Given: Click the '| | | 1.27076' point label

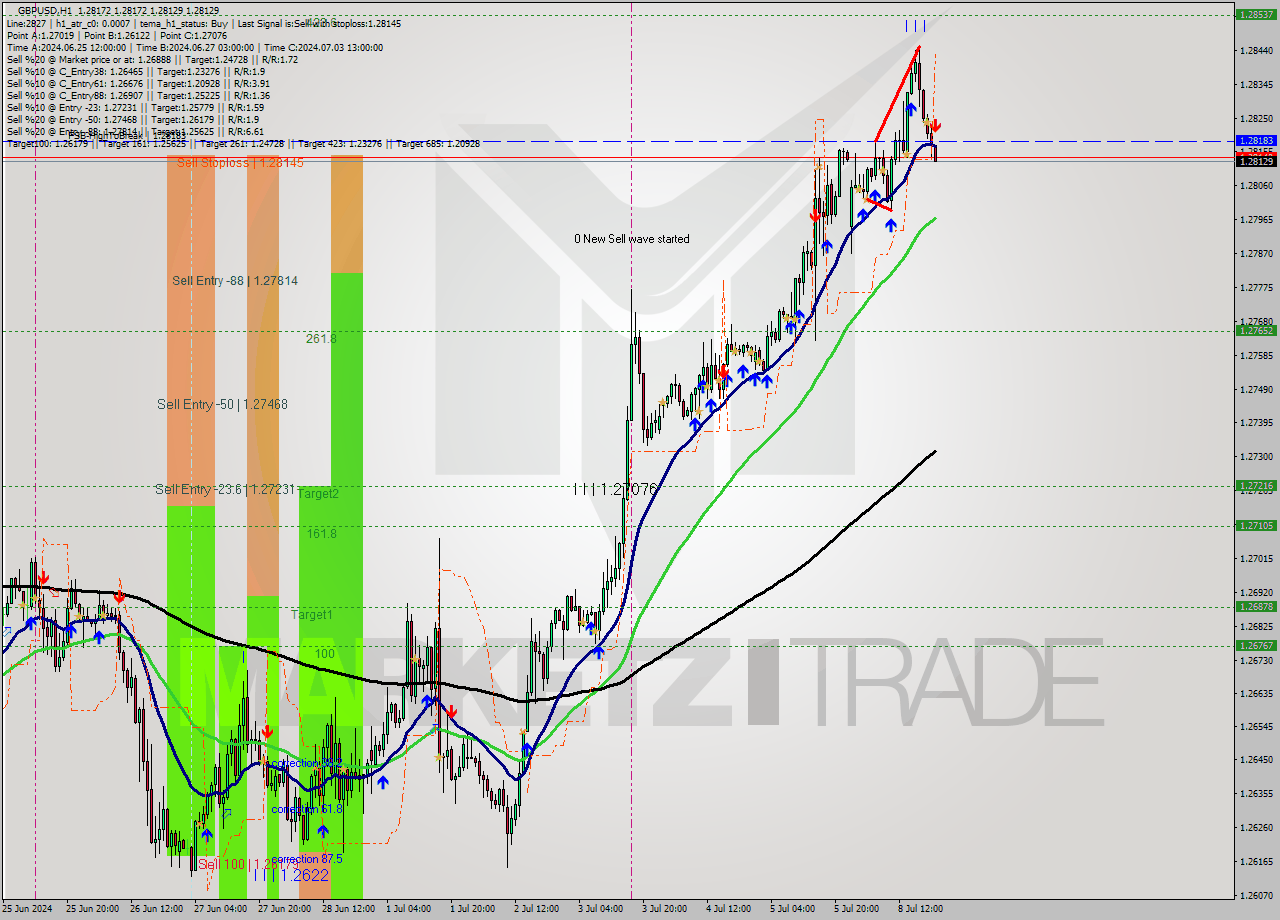Looking at the screenshot, I should tap(615, 489).
